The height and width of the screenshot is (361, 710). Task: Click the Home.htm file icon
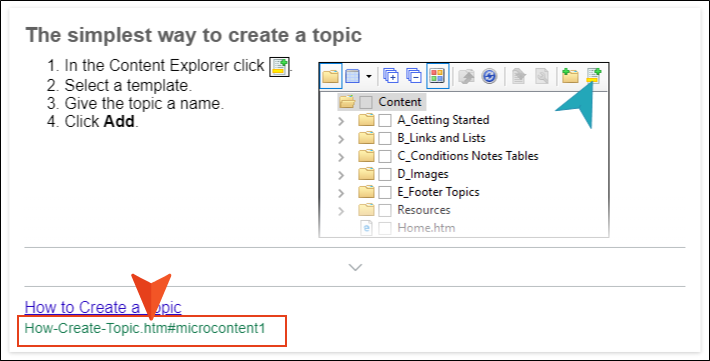(366, 228)
